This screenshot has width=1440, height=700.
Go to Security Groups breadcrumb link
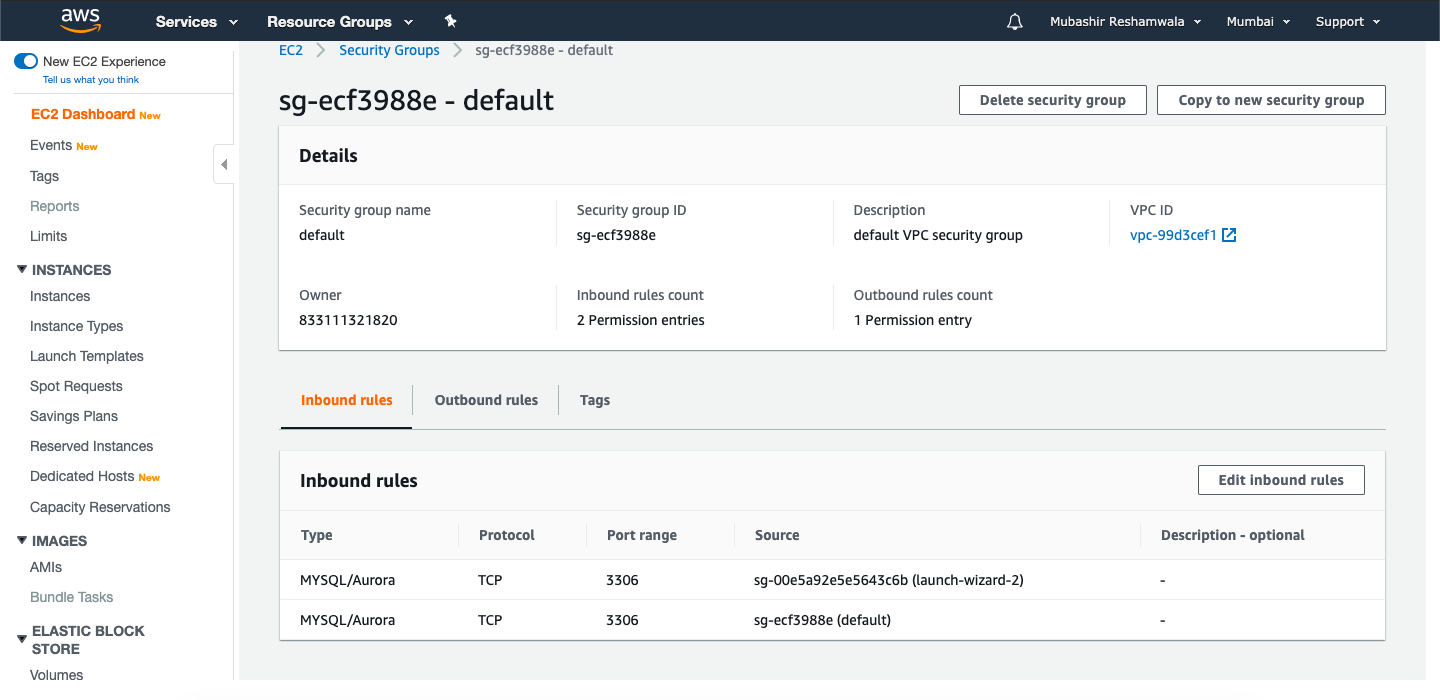pyautogui.click(x=389, y=50)
